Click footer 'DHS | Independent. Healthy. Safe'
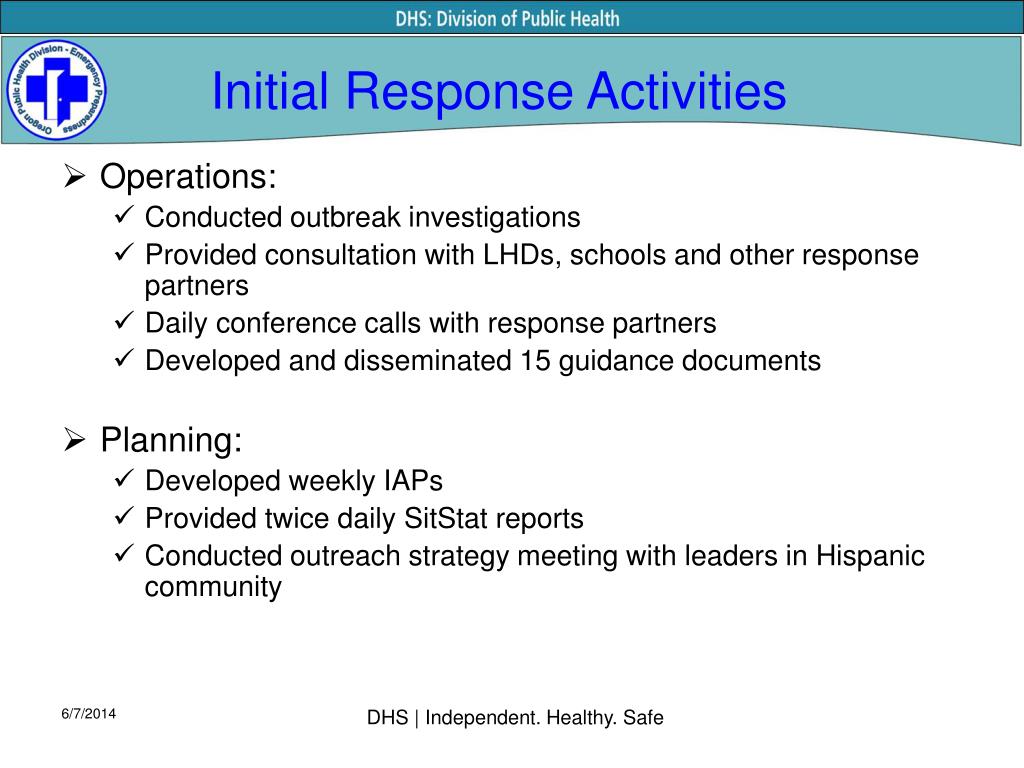Screen dimensions: 1024x768 [x=515, y=718]
